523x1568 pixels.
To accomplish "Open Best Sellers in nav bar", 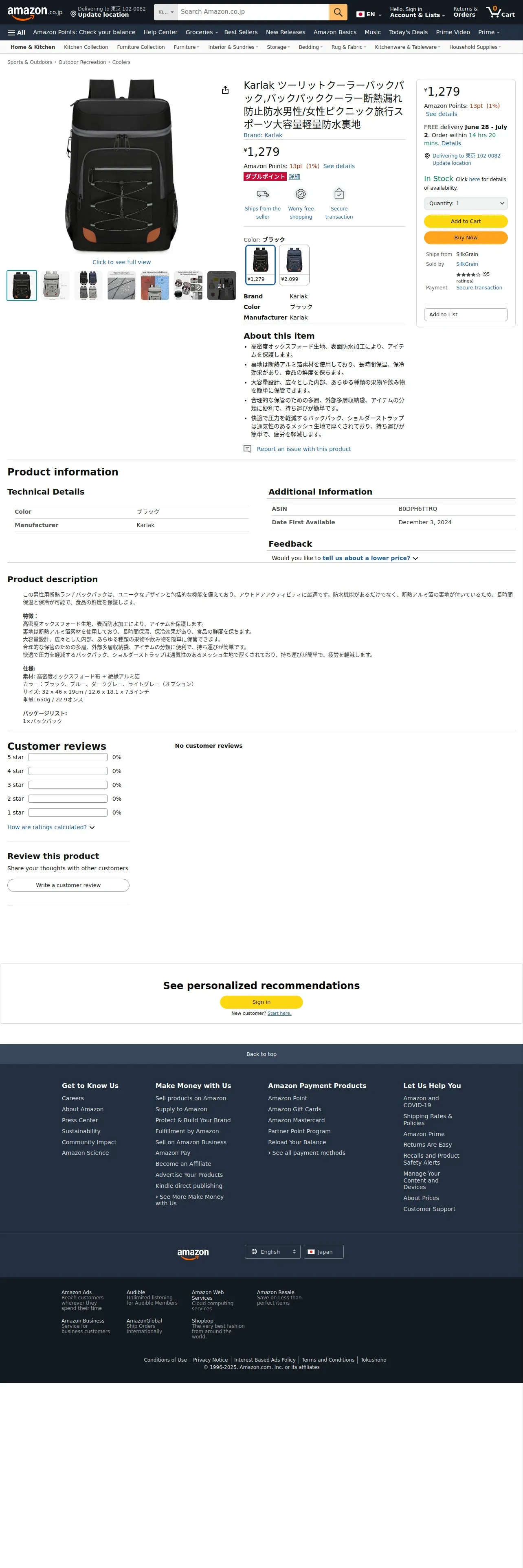I will tap(241, 32).
